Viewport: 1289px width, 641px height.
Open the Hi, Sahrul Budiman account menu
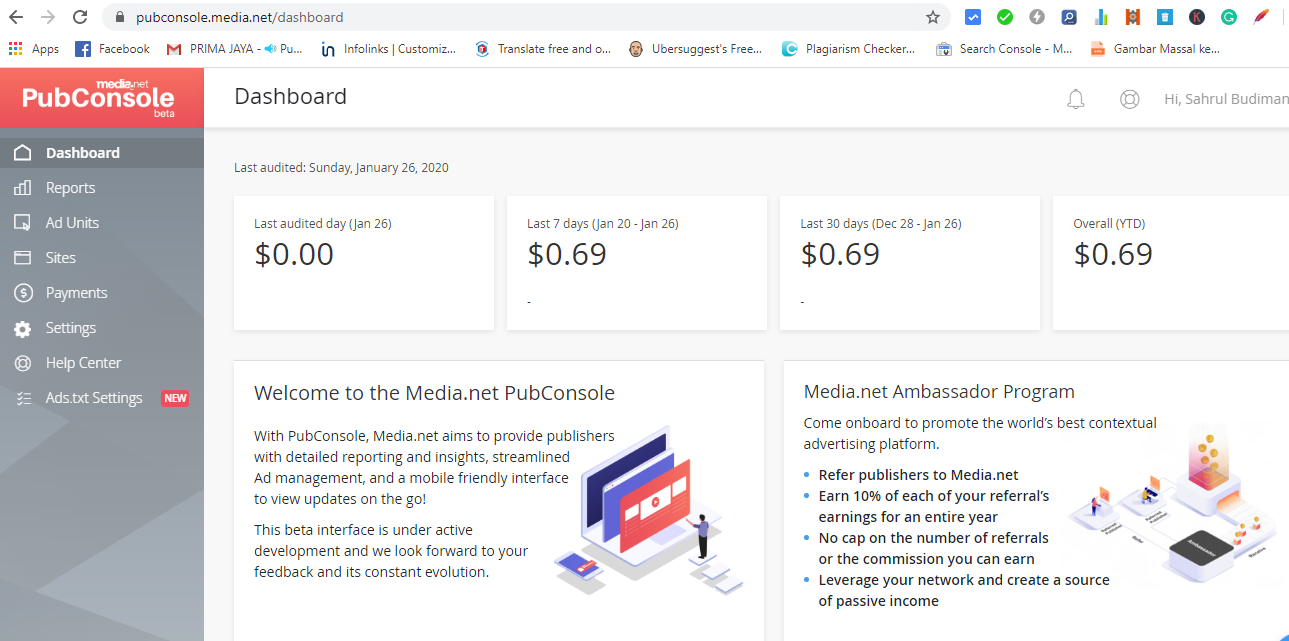[1226, 99]
